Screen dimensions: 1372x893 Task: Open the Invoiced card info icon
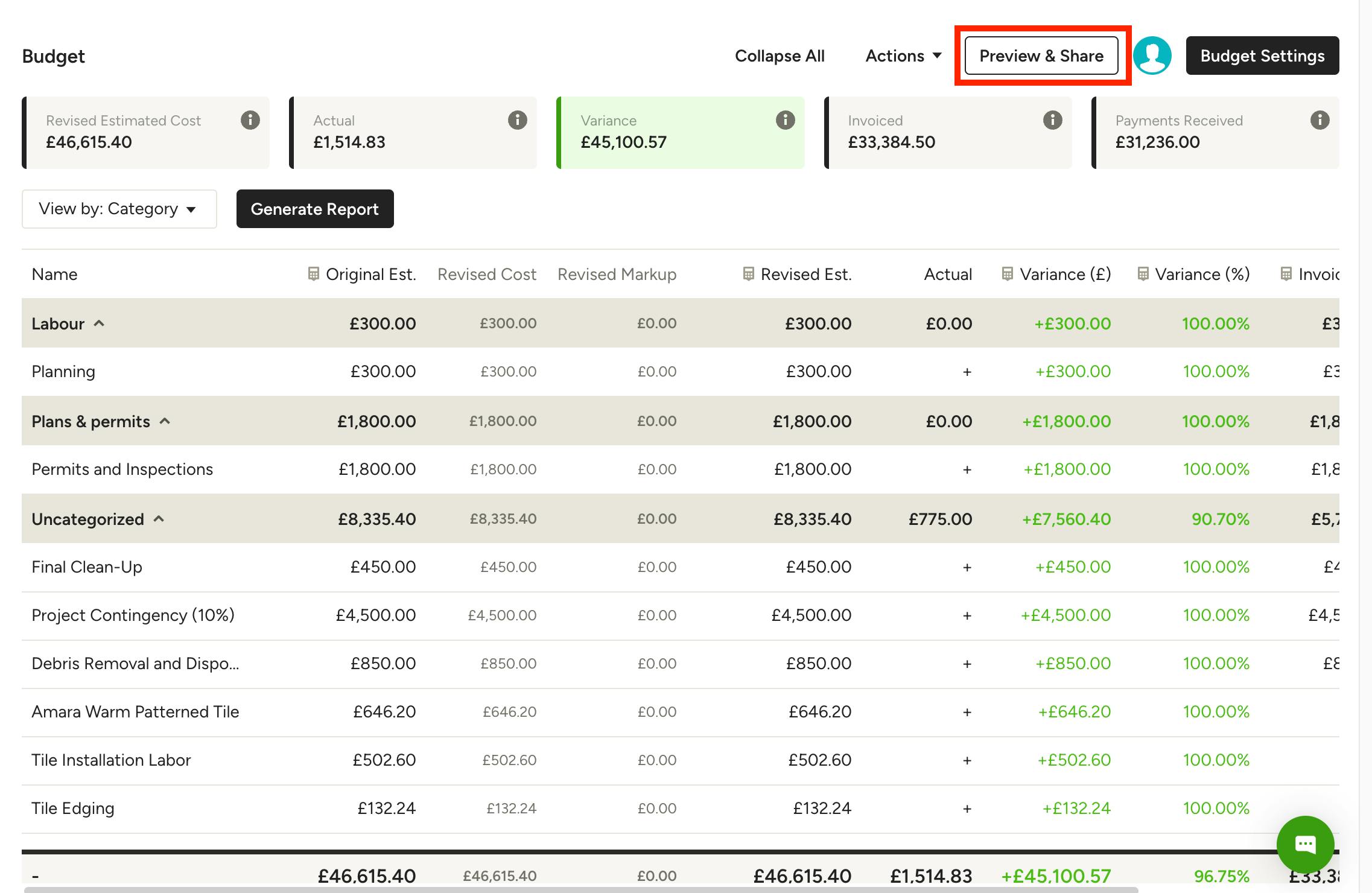click(x=1053, y=120)
